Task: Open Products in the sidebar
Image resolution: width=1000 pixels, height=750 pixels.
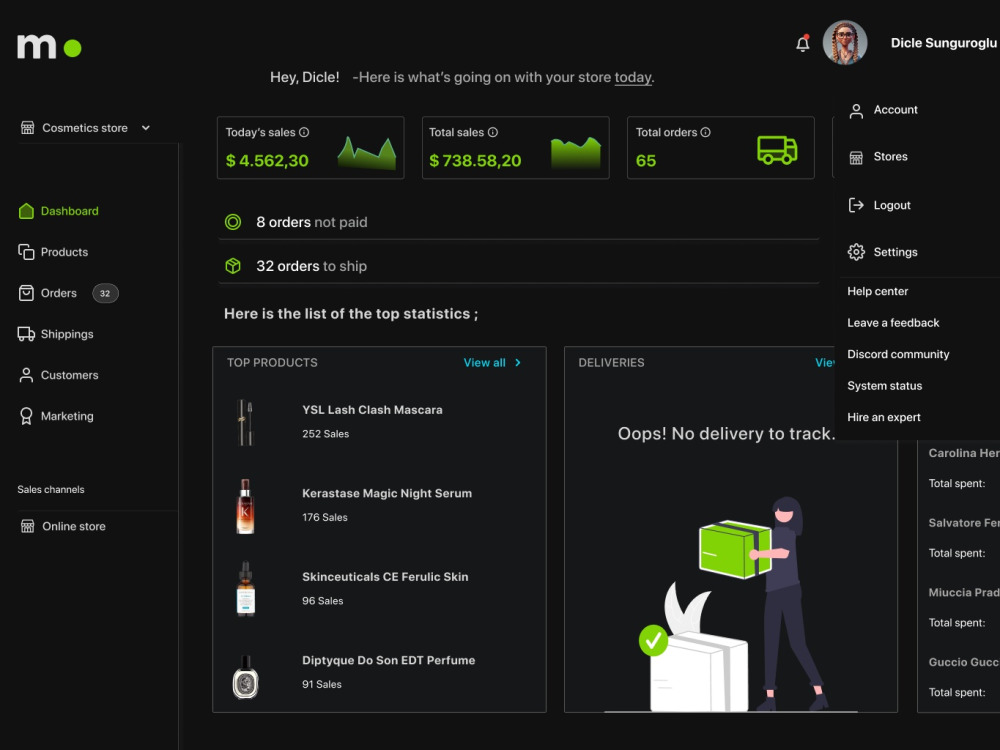Action: click(64, 252)
